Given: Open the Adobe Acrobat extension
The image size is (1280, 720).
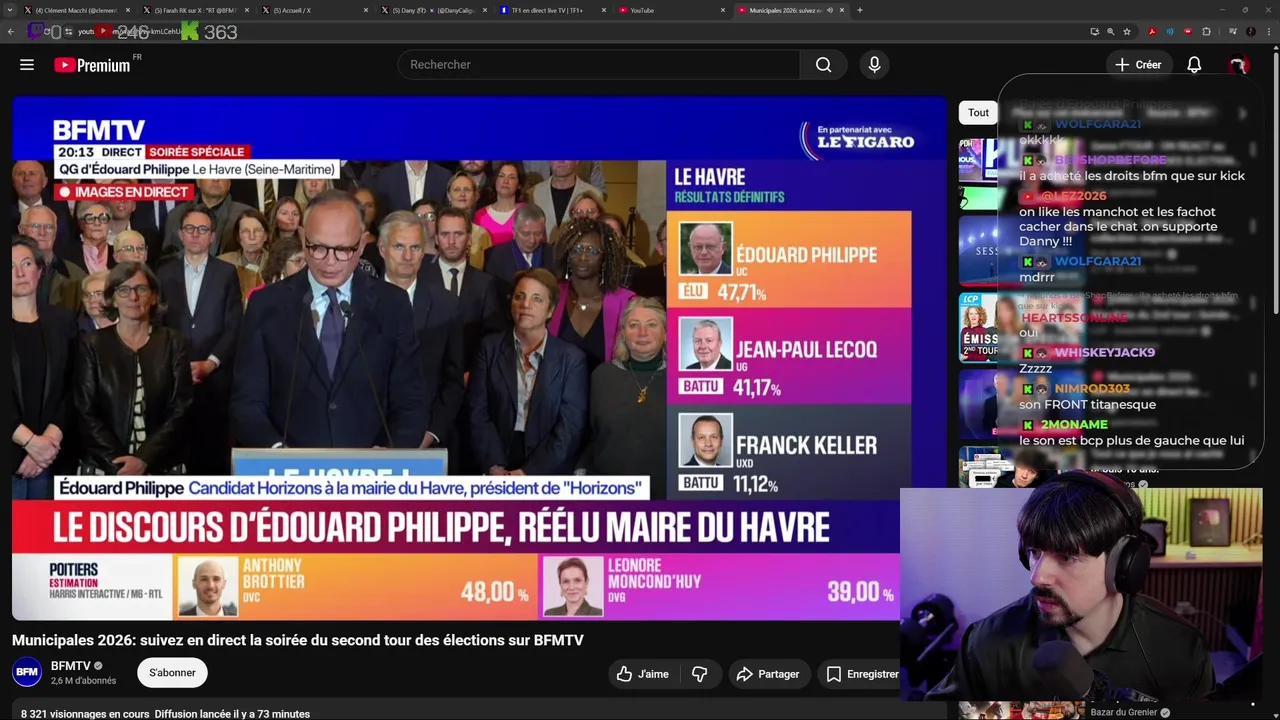Looking at the screenshot, I should (x=1152, y=32).
